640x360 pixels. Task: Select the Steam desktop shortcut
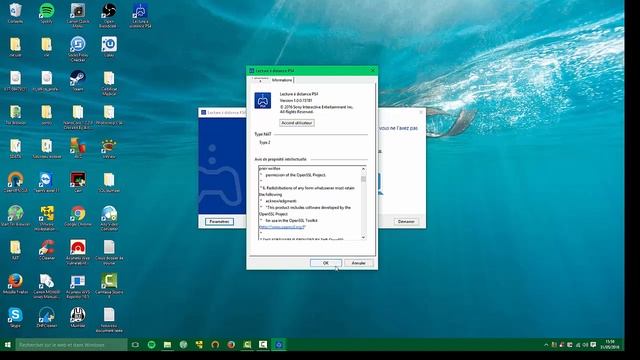pos(78,81)
